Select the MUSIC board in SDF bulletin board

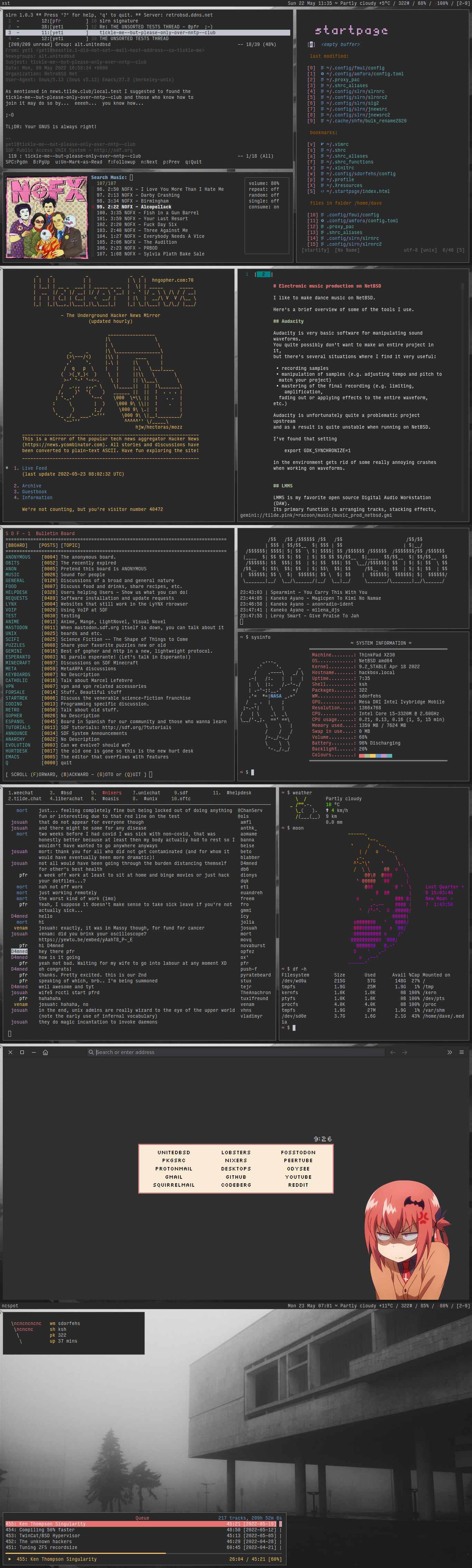point(12,575)
